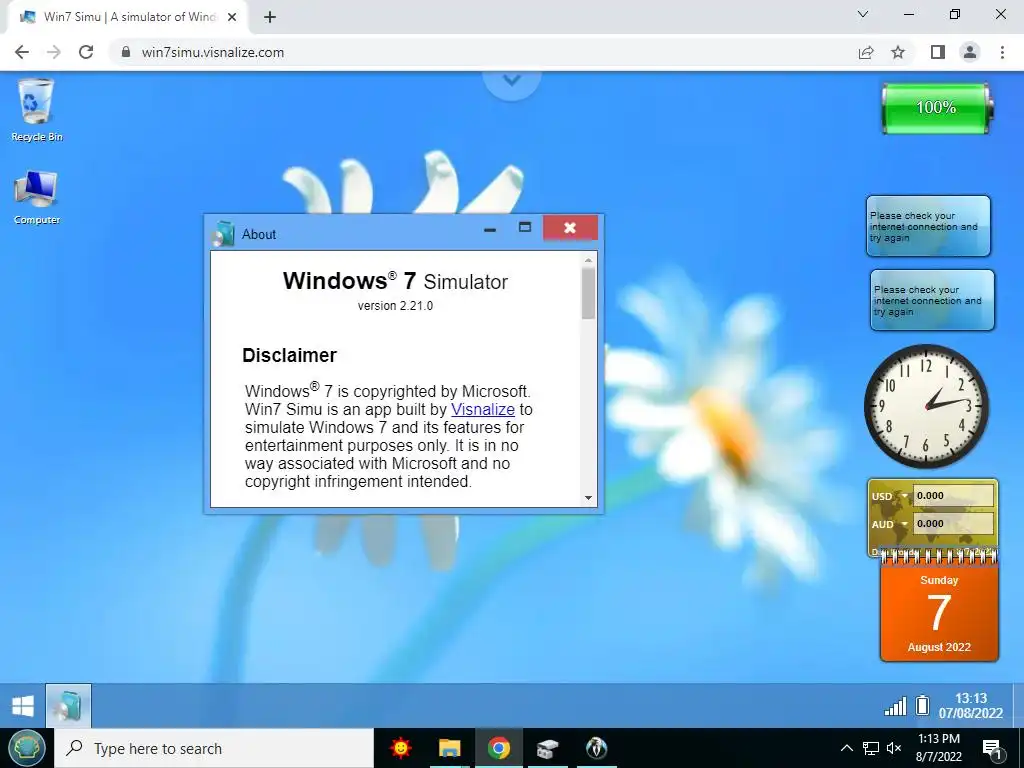Open a new browser tab
Screen dimensions: 1024x768
[270, 17]
